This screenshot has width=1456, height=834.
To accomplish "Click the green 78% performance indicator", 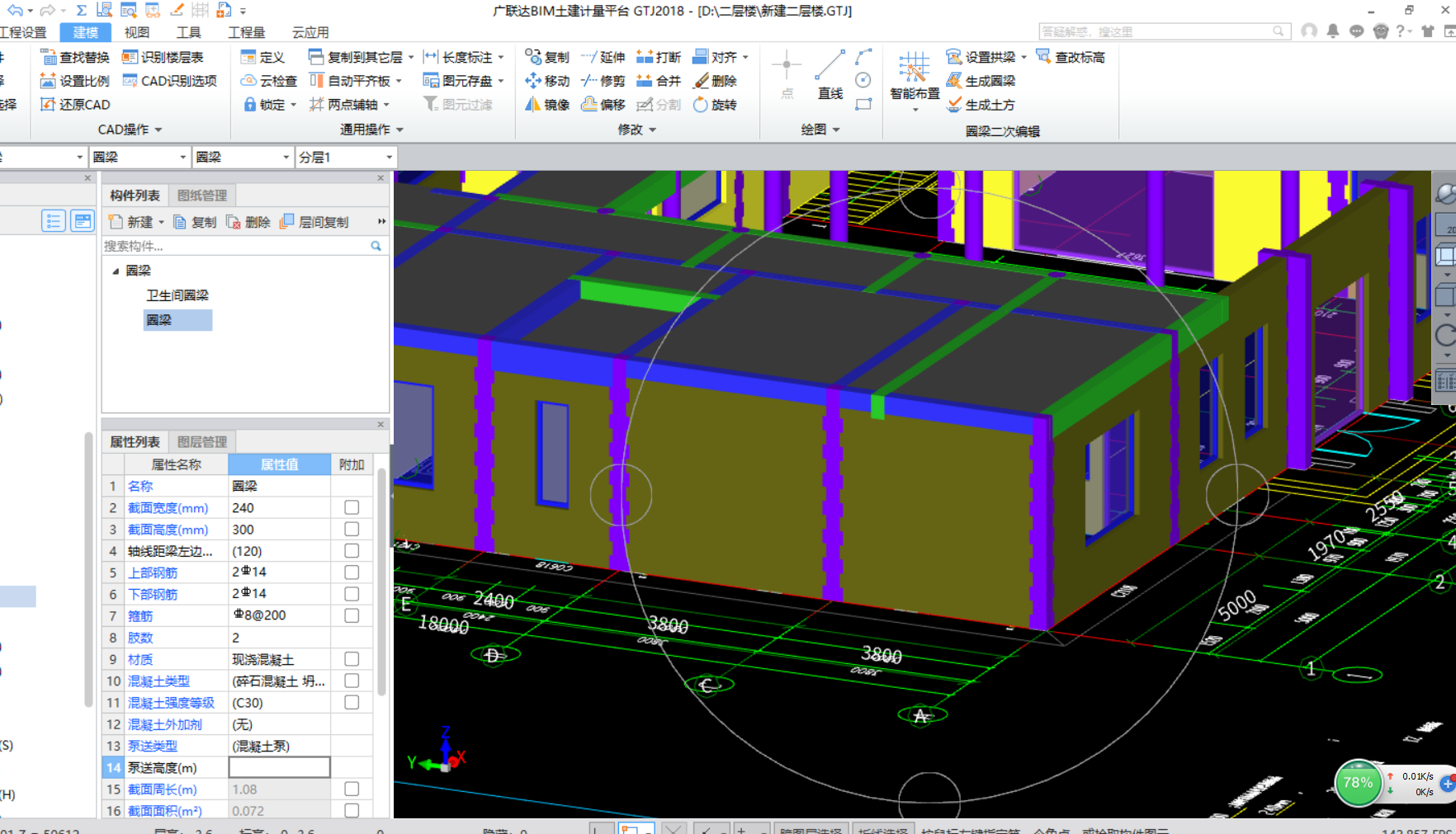I will coord(1358,783).
